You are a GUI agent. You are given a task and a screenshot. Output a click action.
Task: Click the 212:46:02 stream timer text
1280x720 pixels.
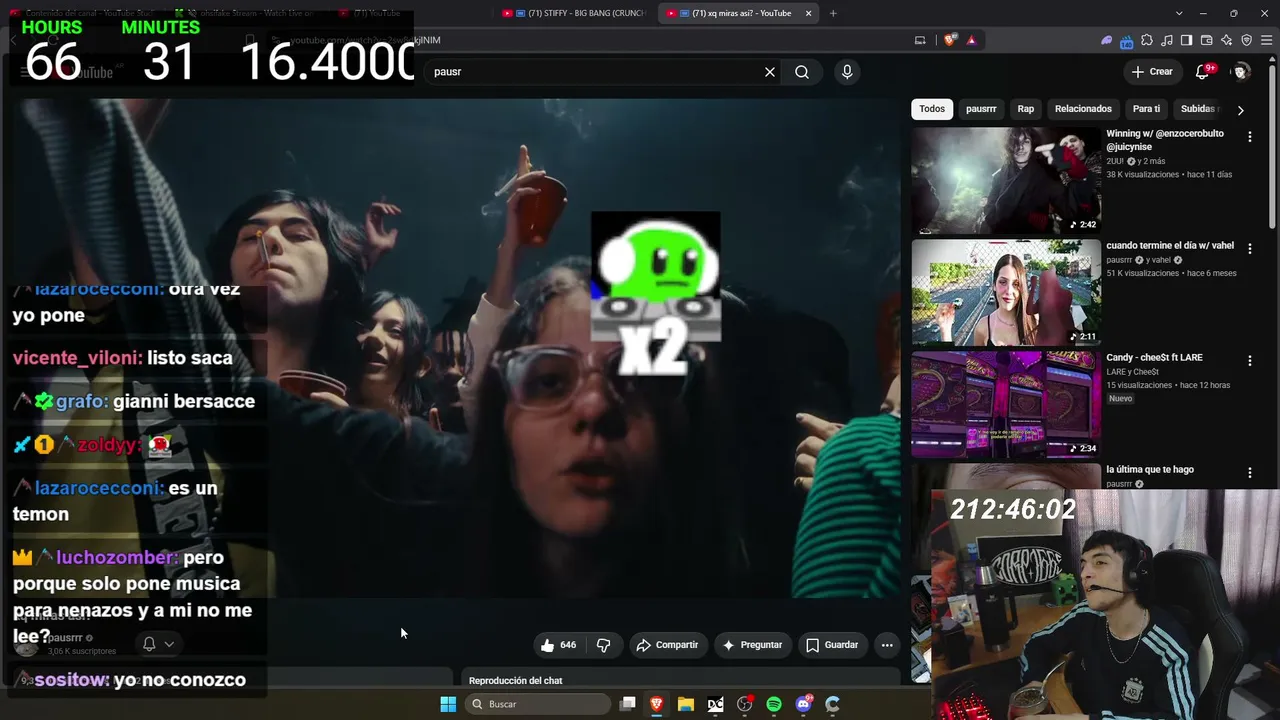tap(1013, 509)
